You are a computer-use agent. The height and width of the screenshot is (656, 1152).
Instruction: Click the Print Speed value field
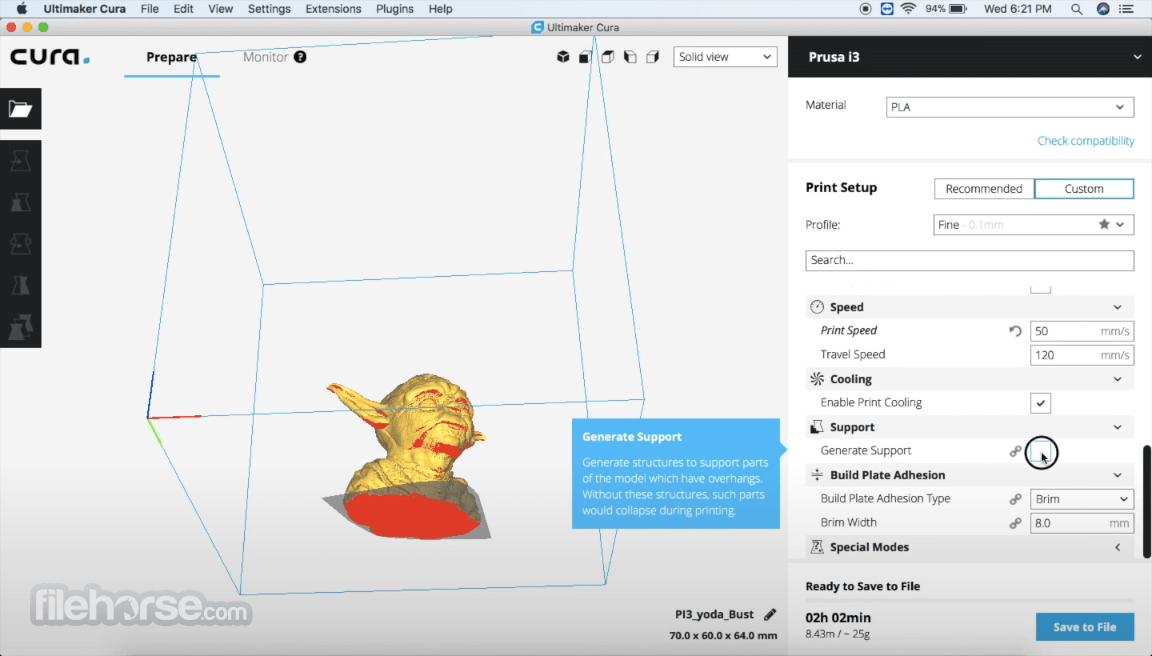point(1081,331)
